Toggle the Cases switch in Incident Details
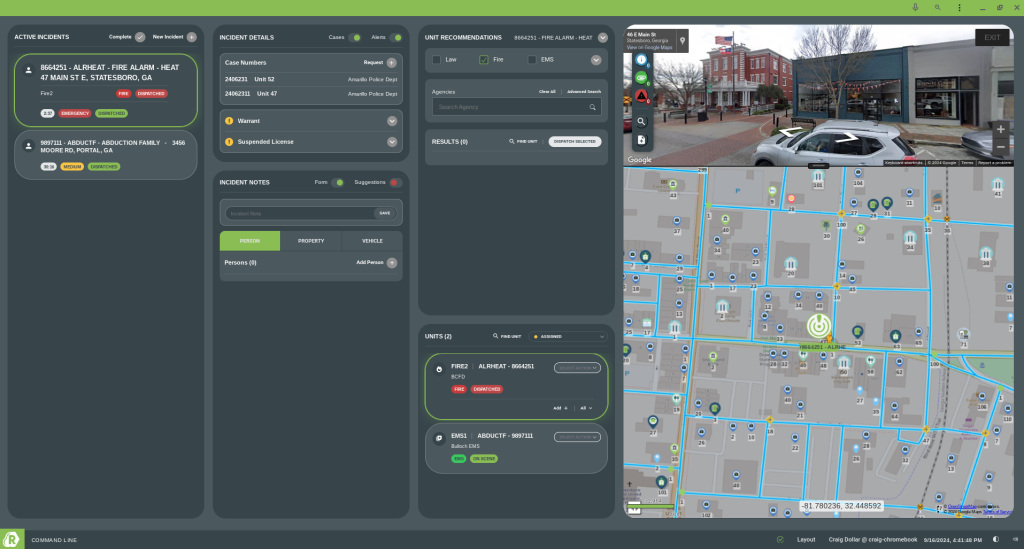Screen dimensions: 1024x549 click(355, 37)
